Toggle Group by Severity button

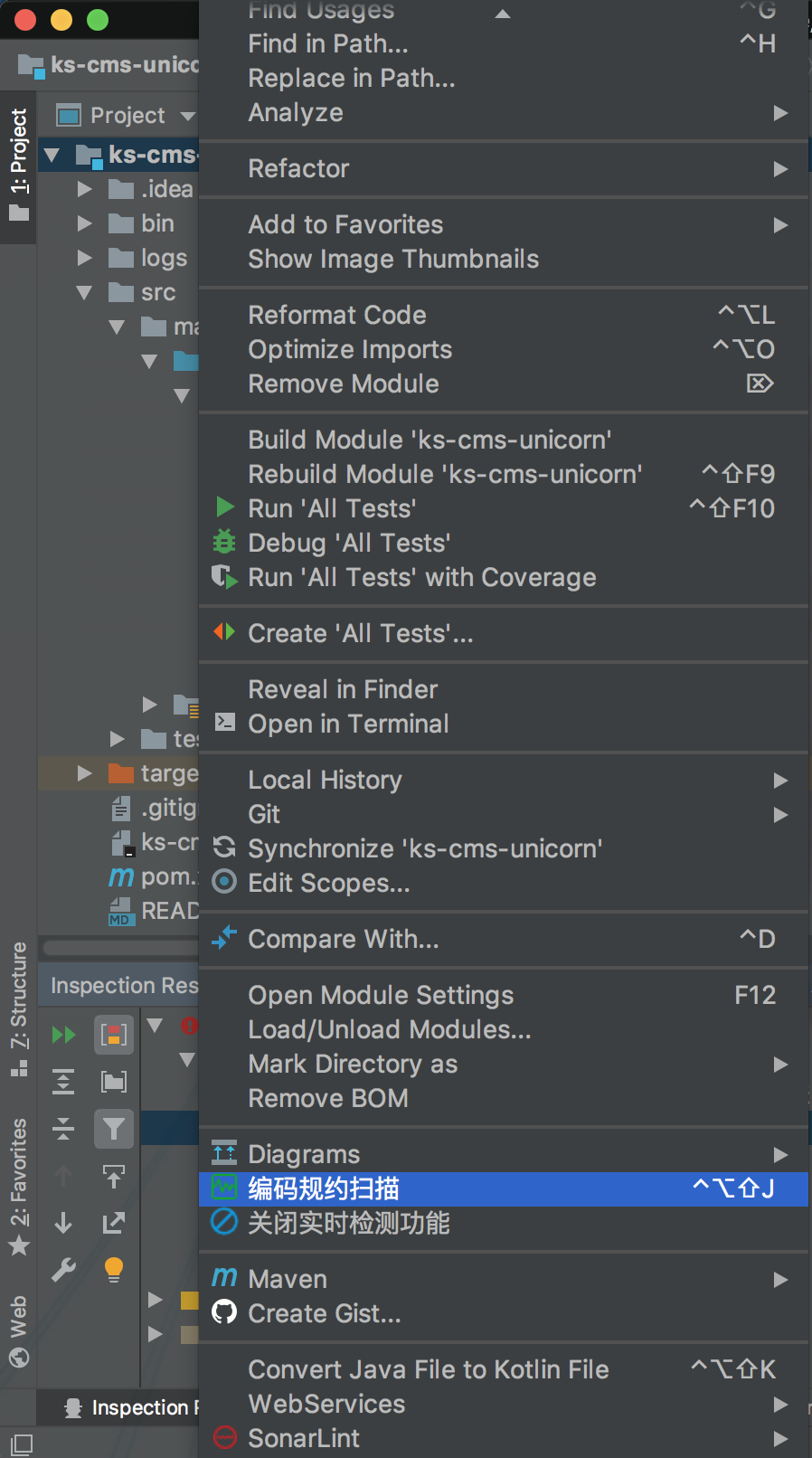[x=114, y=1035]
